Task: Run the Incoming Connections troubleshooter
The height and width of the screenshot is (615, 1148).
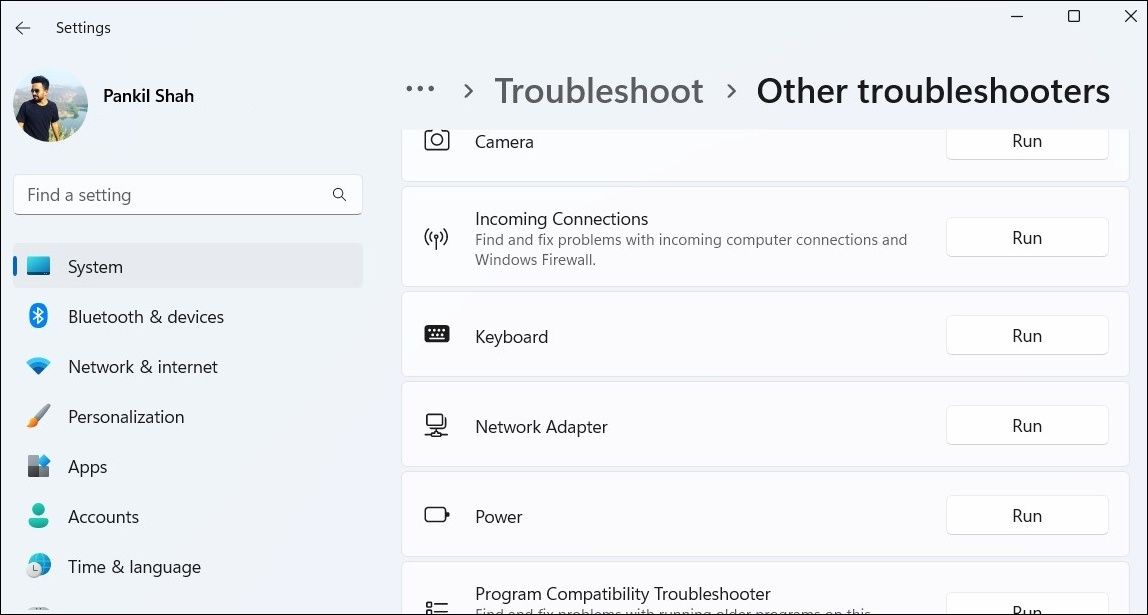Action: [1026, 237]
